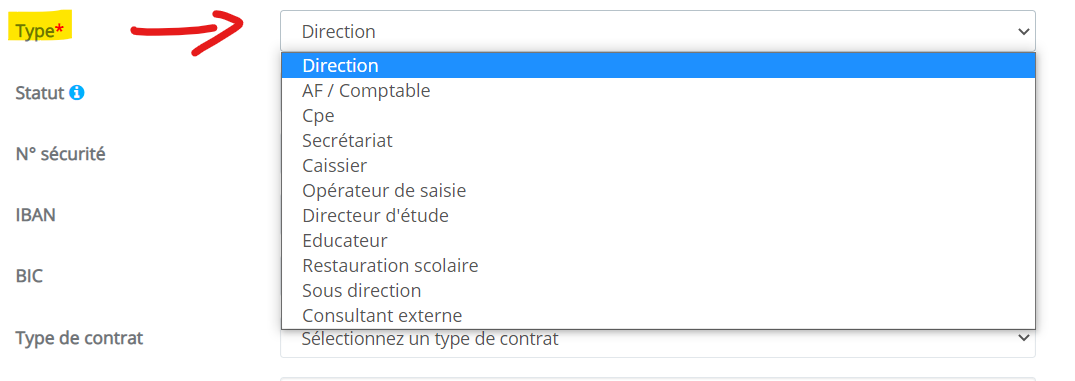The height and width of the screenshot is (381, 1075).
Task: Choose the Caissier option
Action: [x=658, y=166]
